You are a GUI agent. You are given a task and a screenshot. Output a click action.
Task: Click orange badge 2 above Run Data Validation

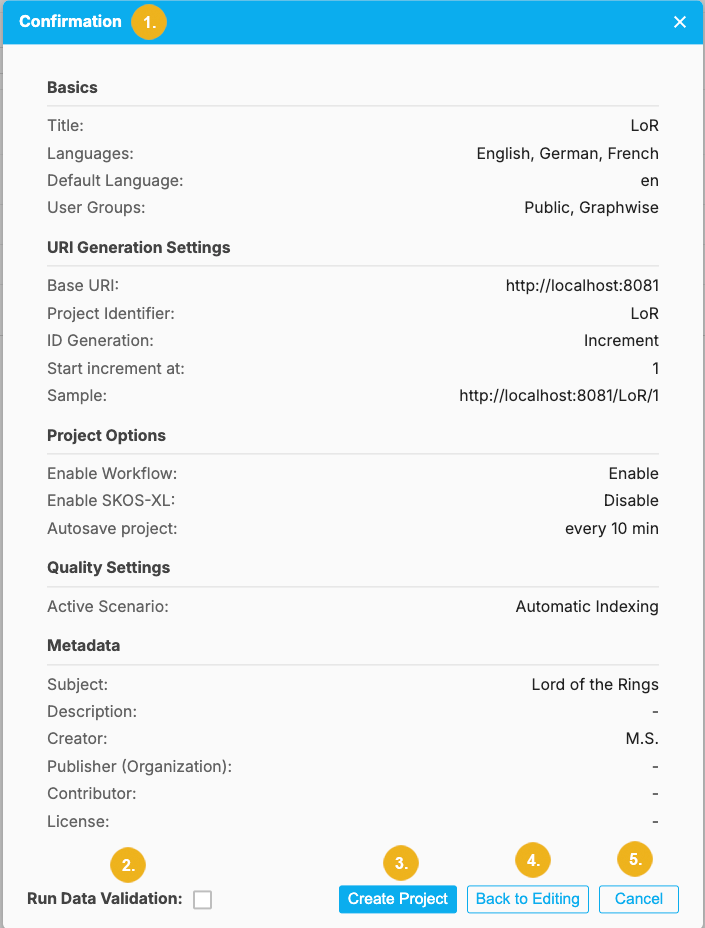(127, 864)
